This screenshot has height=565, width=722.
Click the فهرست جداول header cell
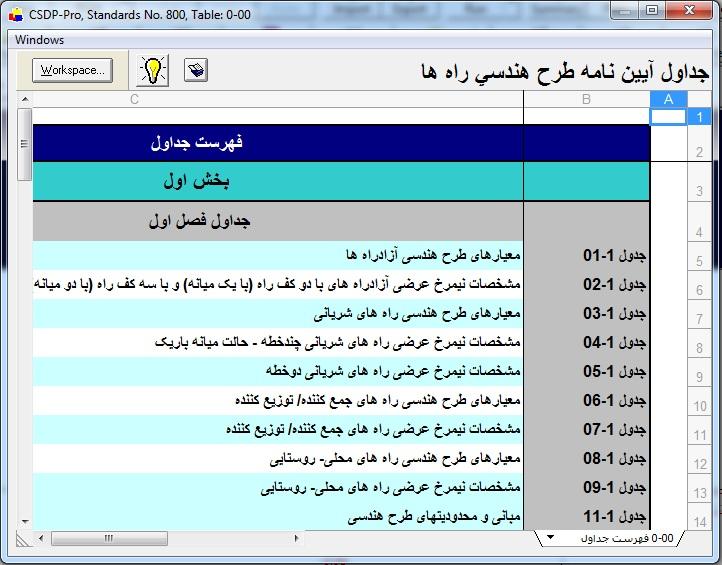tap(278, 143)
